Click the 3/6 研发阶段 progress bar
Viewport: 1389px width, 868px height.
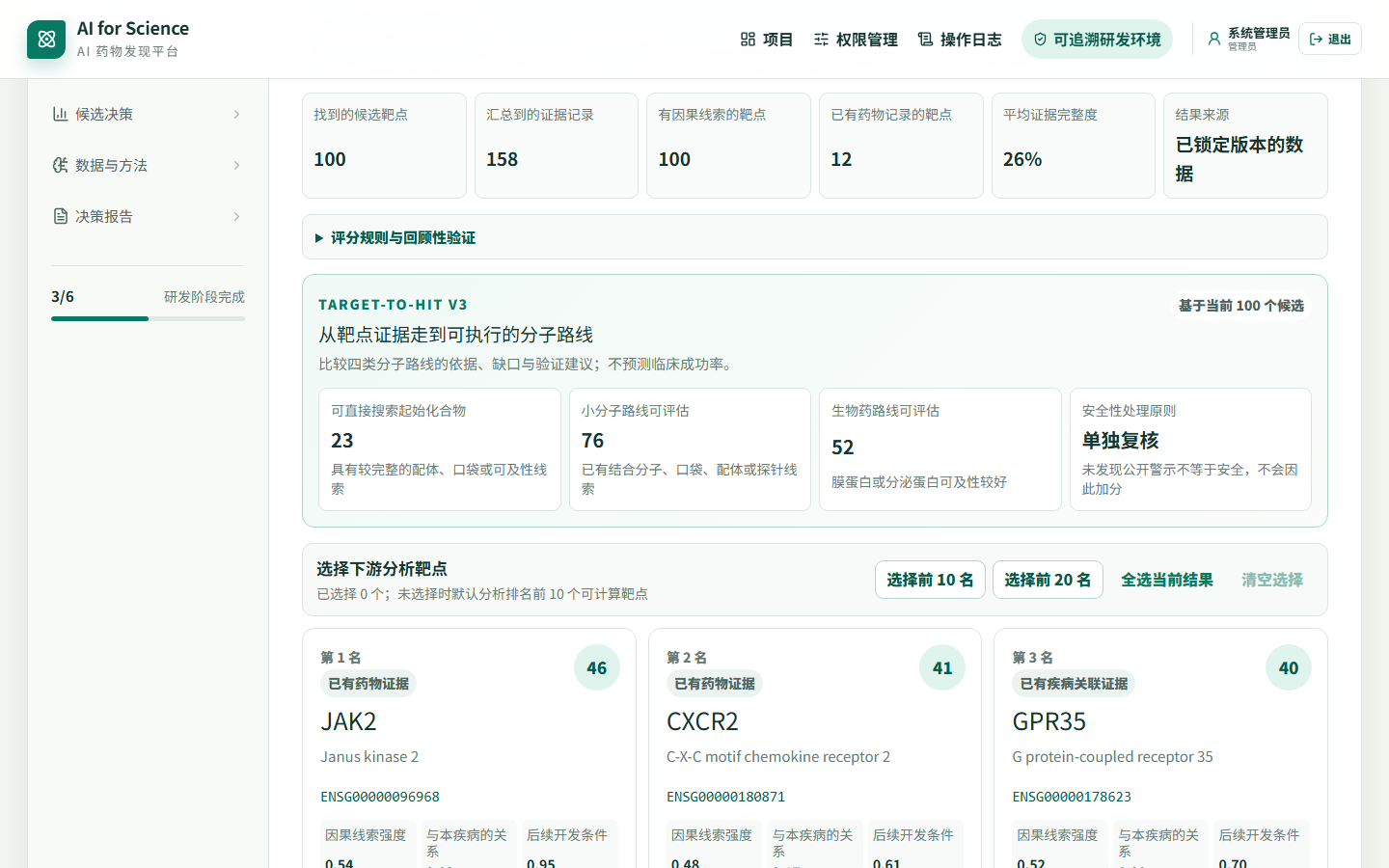tap(148, 318)
